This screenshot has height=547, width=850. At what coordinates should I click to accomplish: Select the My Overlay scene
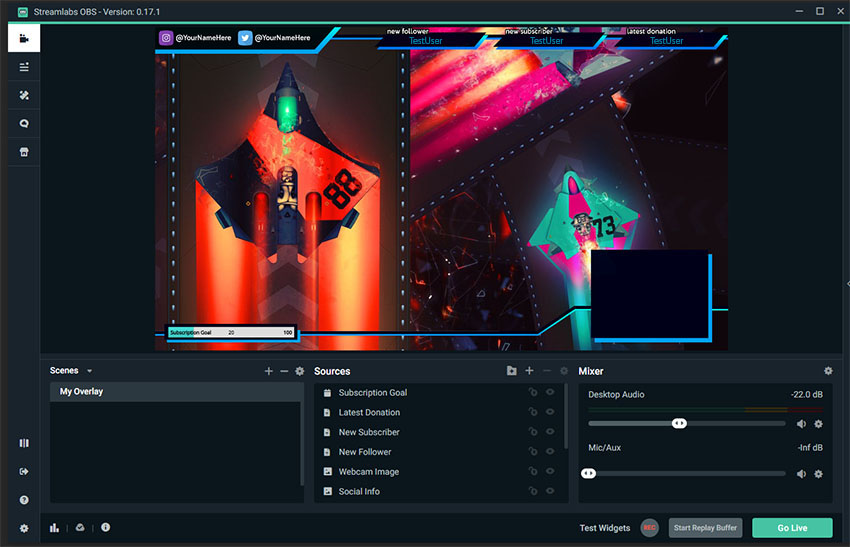176,391
